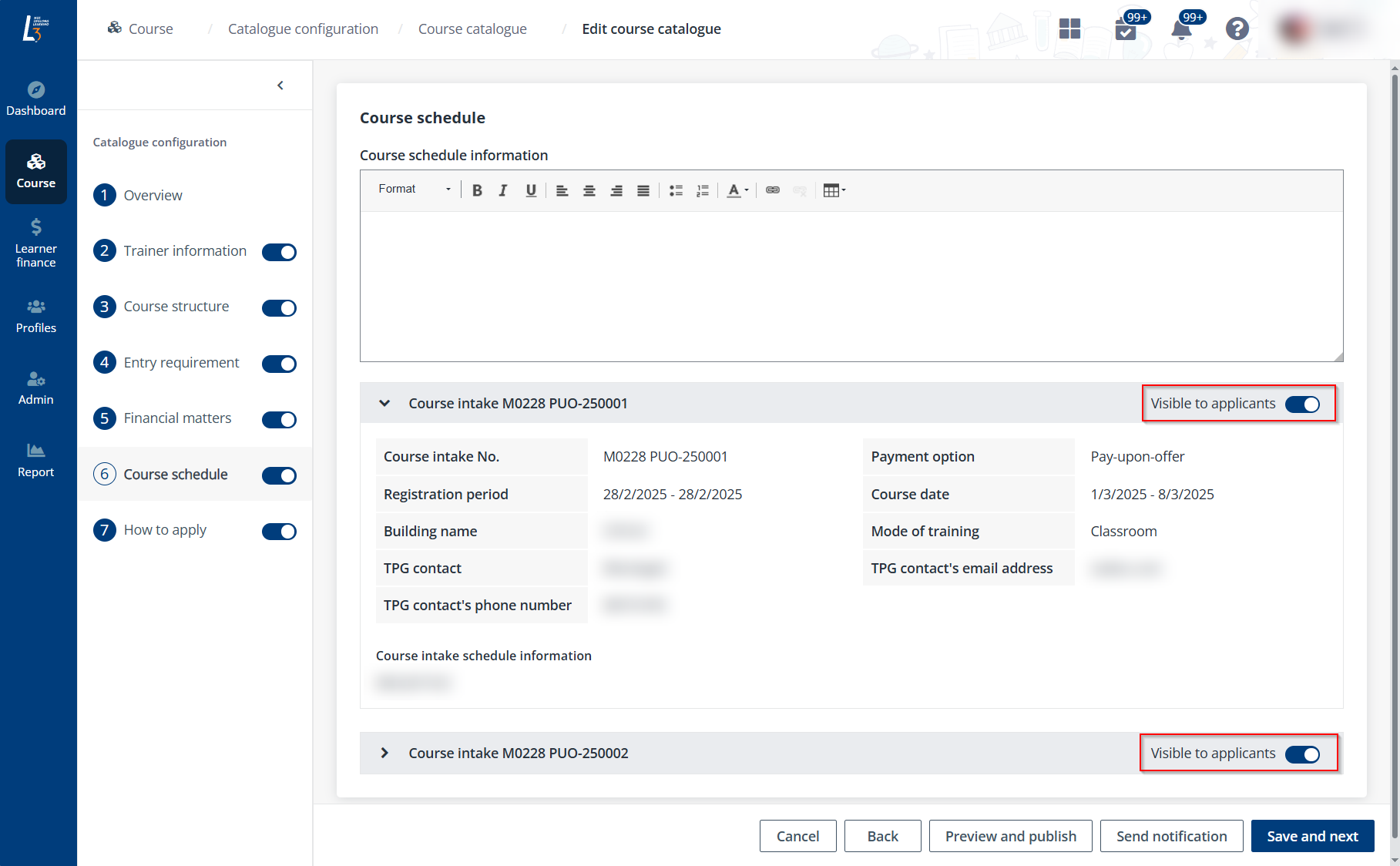Open the Format dropdown
The height and width of the screenshot is (866, 1400).
pyautogui.click(x=414, y=190)
